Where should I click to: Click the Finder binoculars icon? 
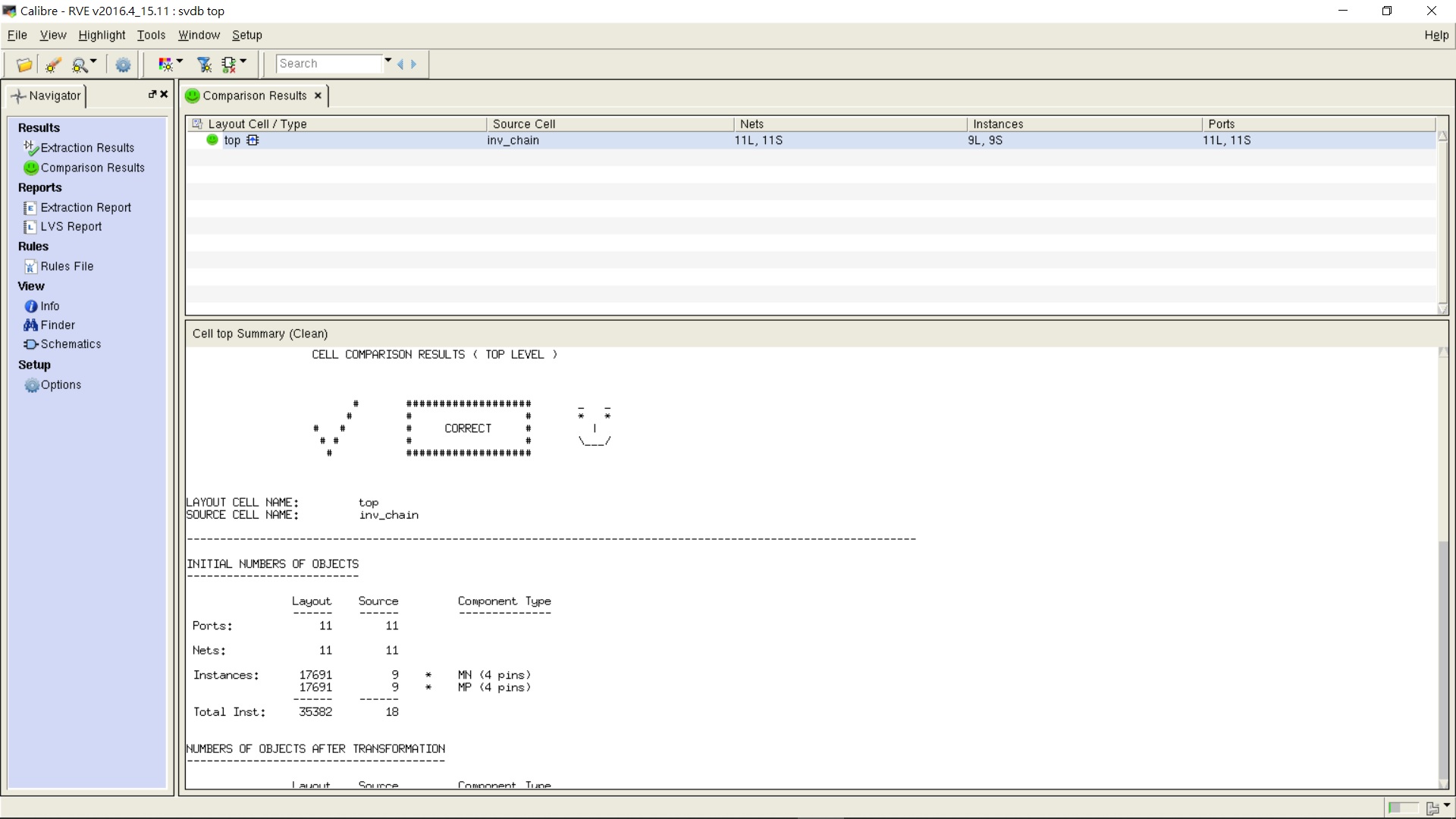coord(30,325)
